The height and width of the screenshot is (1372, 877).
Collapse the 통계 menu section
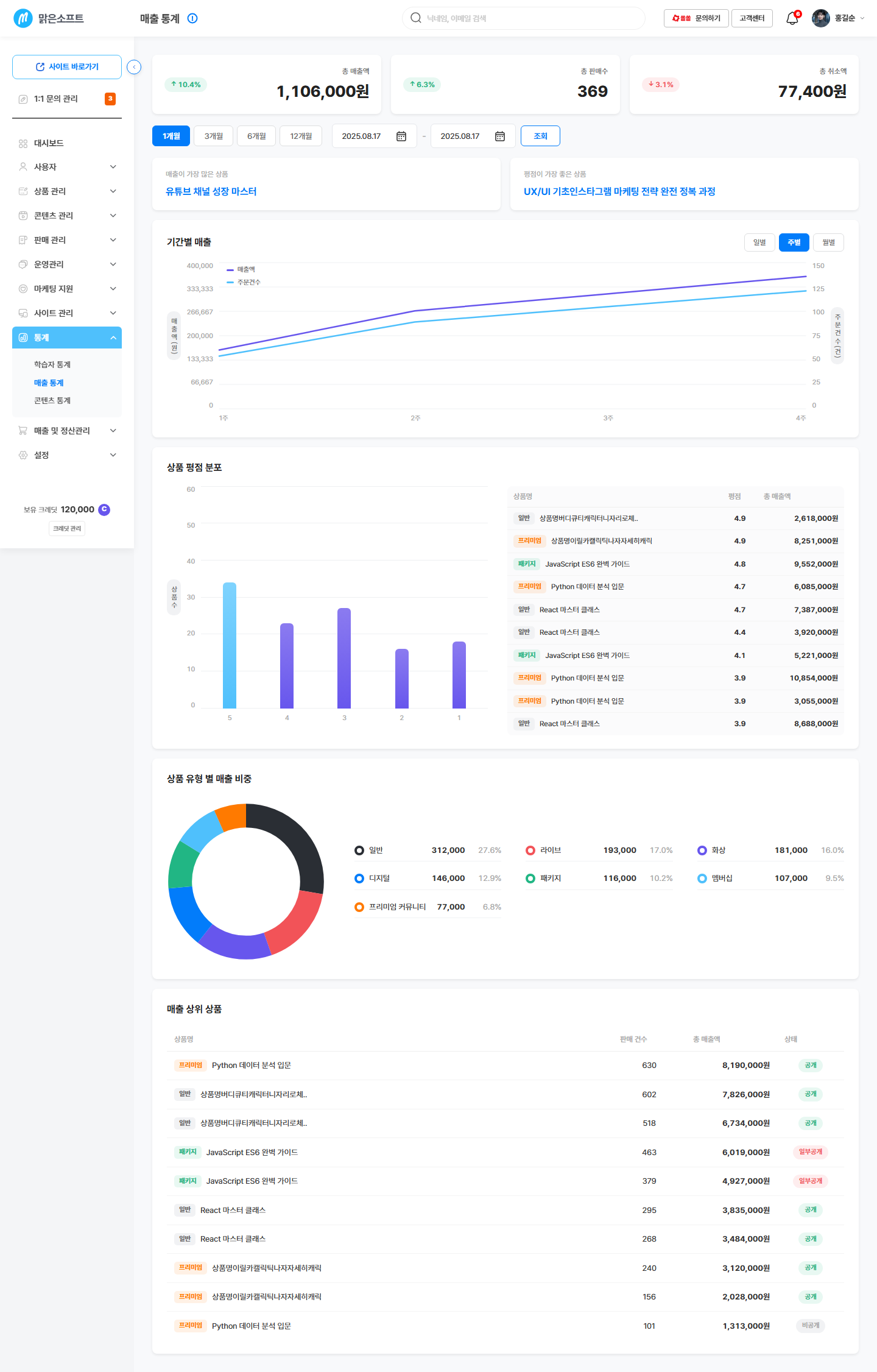[67, 338]
